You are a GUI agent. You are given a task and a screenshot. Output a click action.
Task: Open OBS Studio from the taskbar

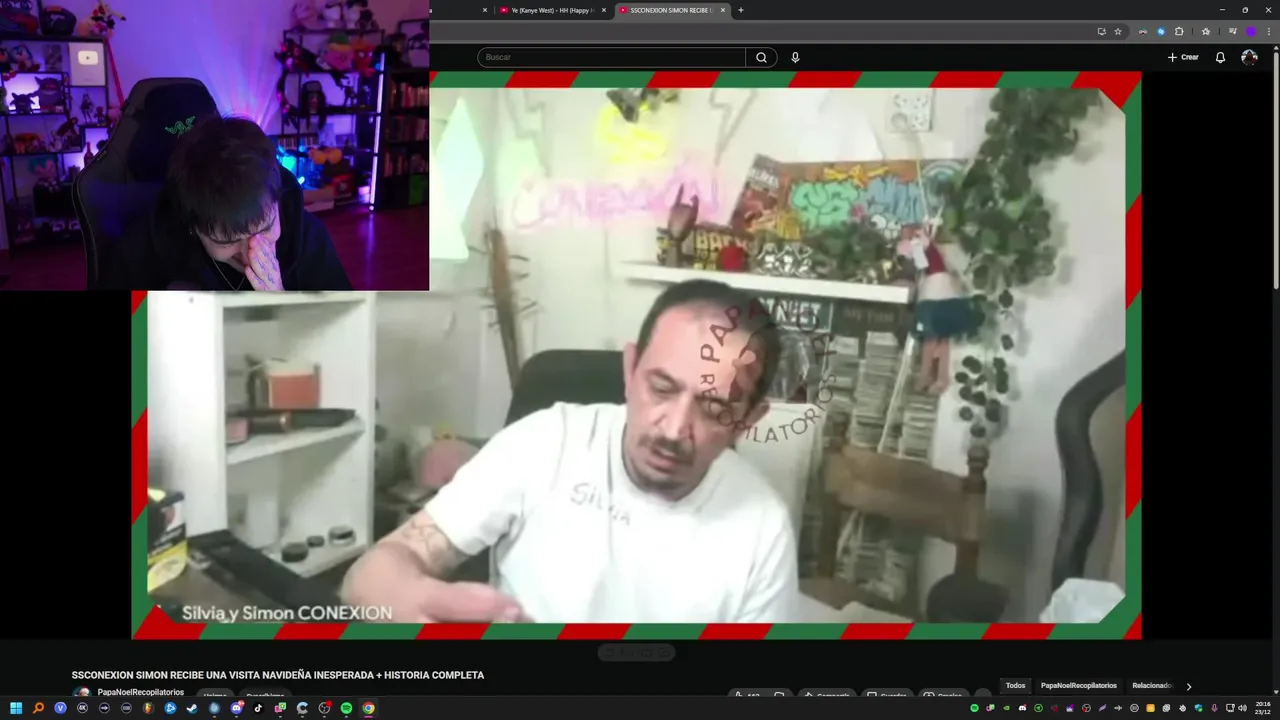[325, 708]
